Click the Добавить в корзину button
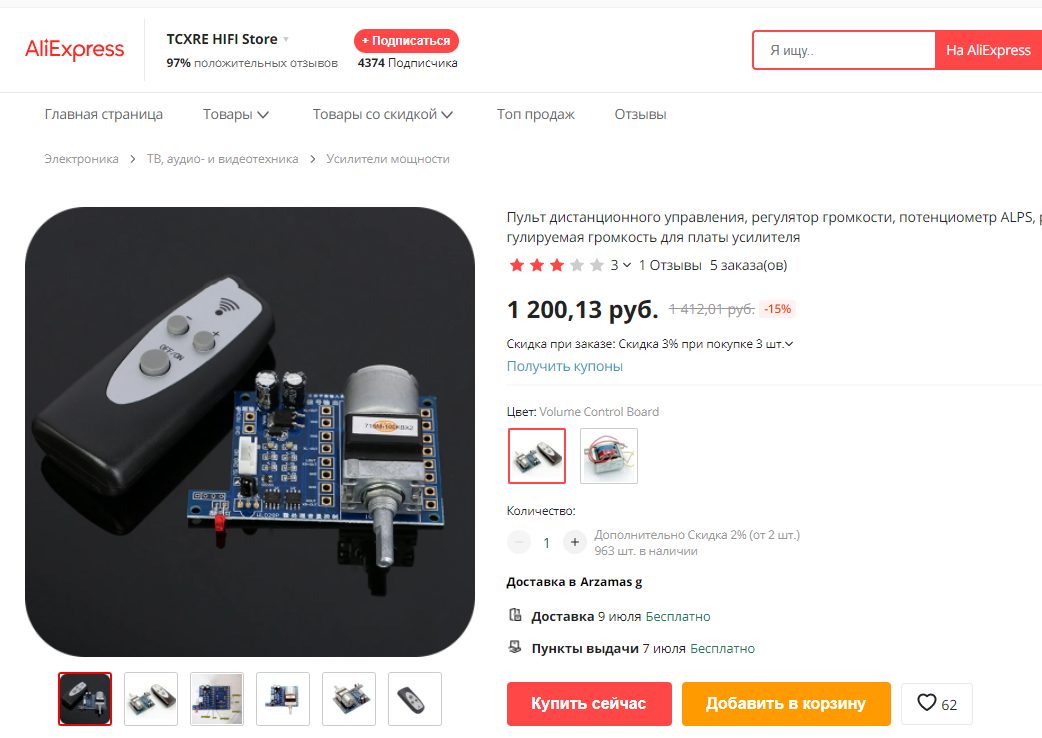1042x738 pixels. (x=786, y=703)
